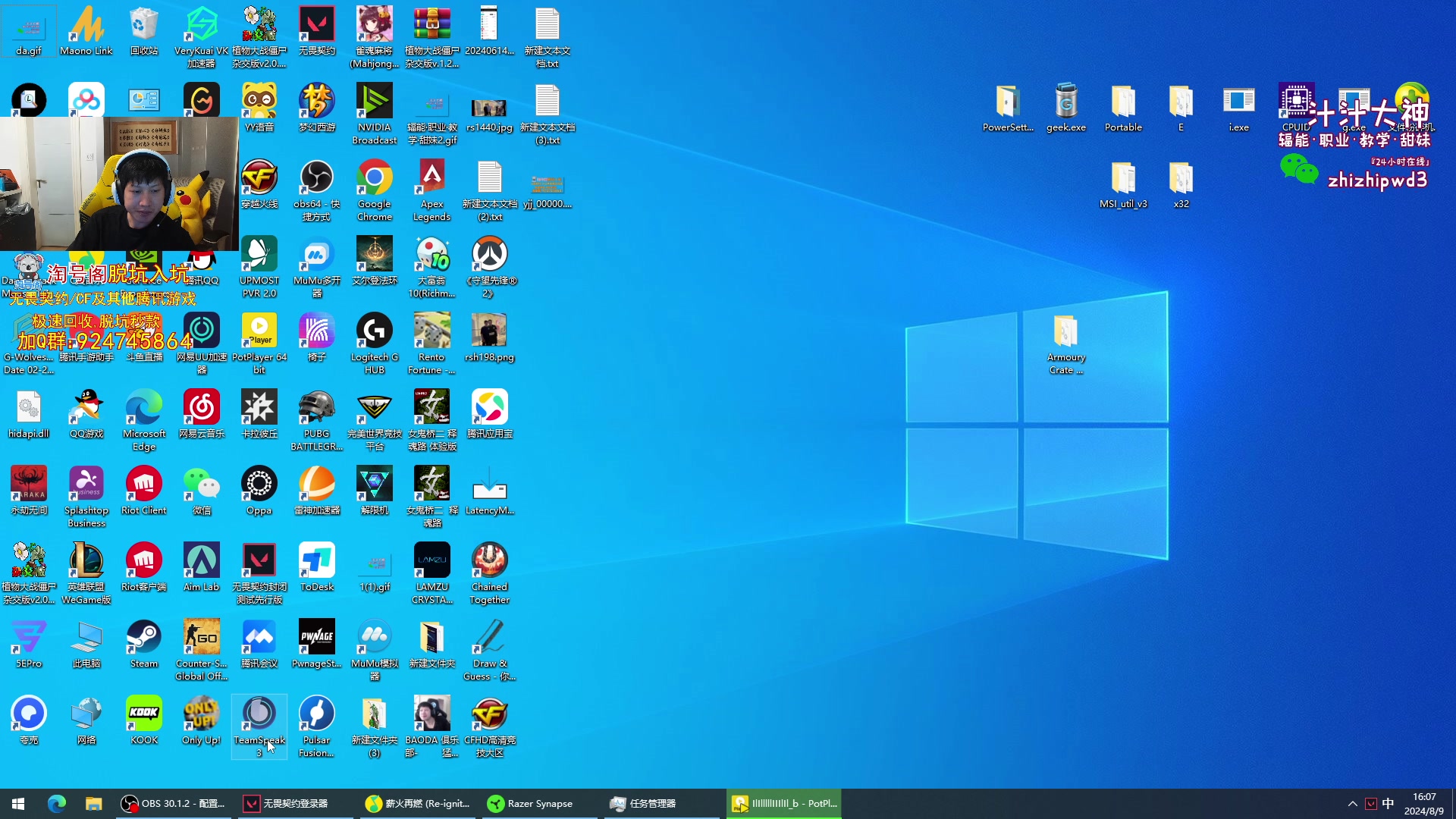The width and height of the screenshot is (1456, 819).
Task: Open 此电脑 (This PC) icon
Action: (x=86, y=644)
